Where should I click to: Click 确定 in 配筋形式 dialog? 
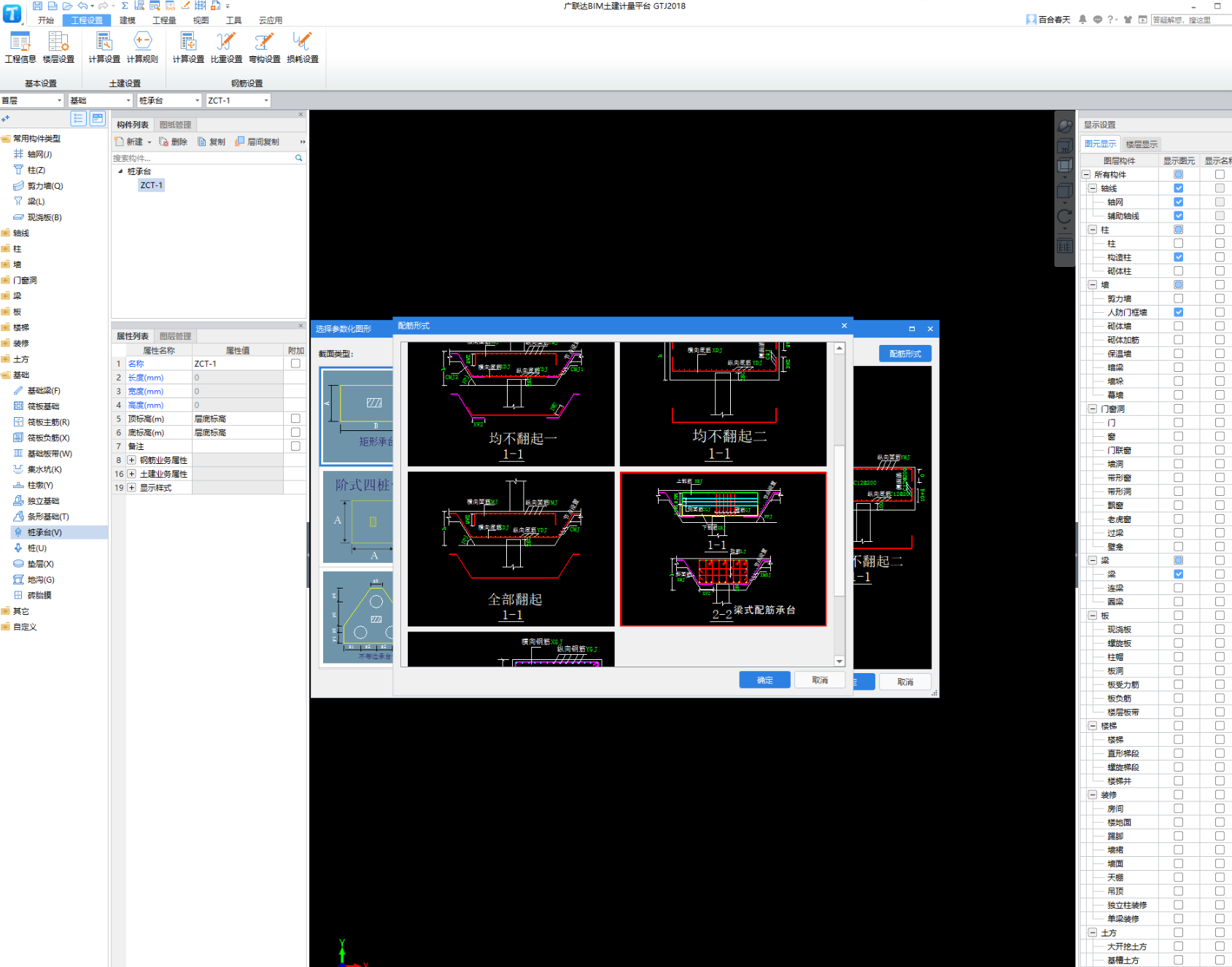(764, 680)
